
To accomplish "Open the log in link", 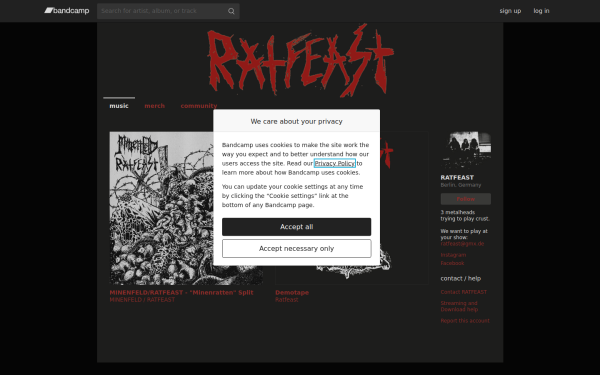I will pos(541,11).
